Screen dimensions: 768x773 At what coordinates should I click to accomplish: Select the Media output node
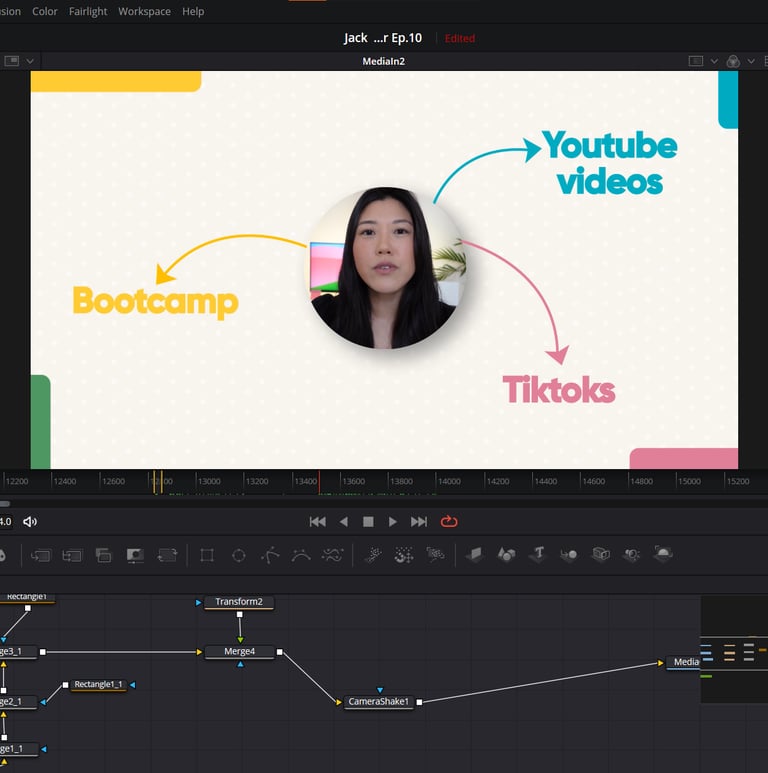[x=685, y=662]
